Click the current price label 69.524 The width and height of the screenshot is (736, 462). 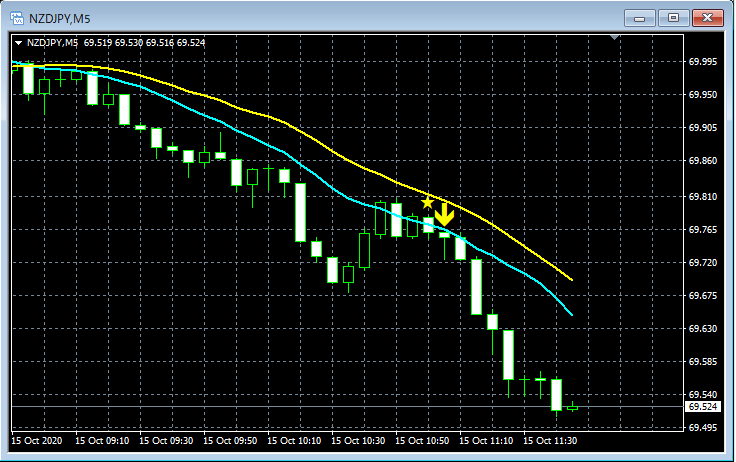703,407
